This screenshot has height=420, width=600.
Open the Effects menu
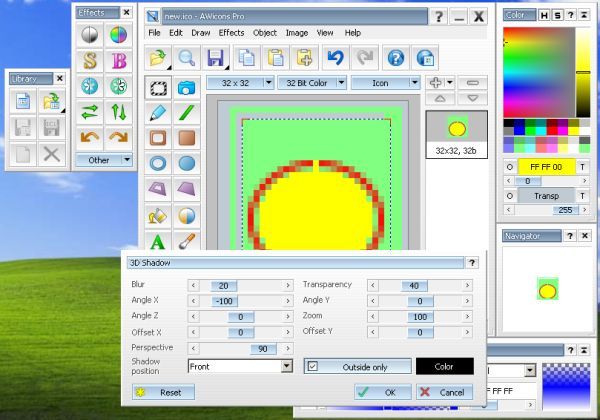[232, 33]
